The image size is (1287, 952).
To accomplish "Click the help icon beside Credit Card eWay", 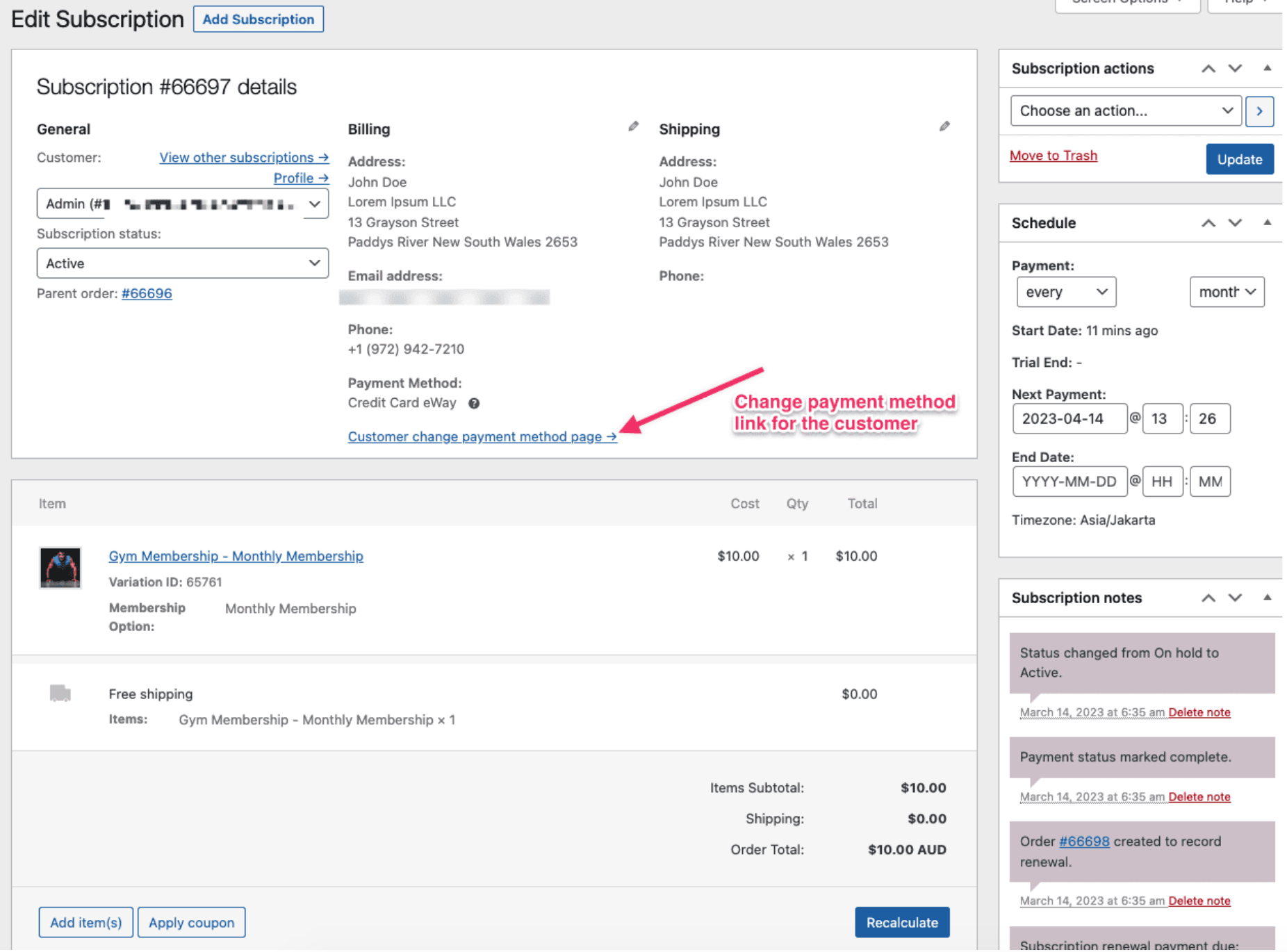I will (475, 403).
